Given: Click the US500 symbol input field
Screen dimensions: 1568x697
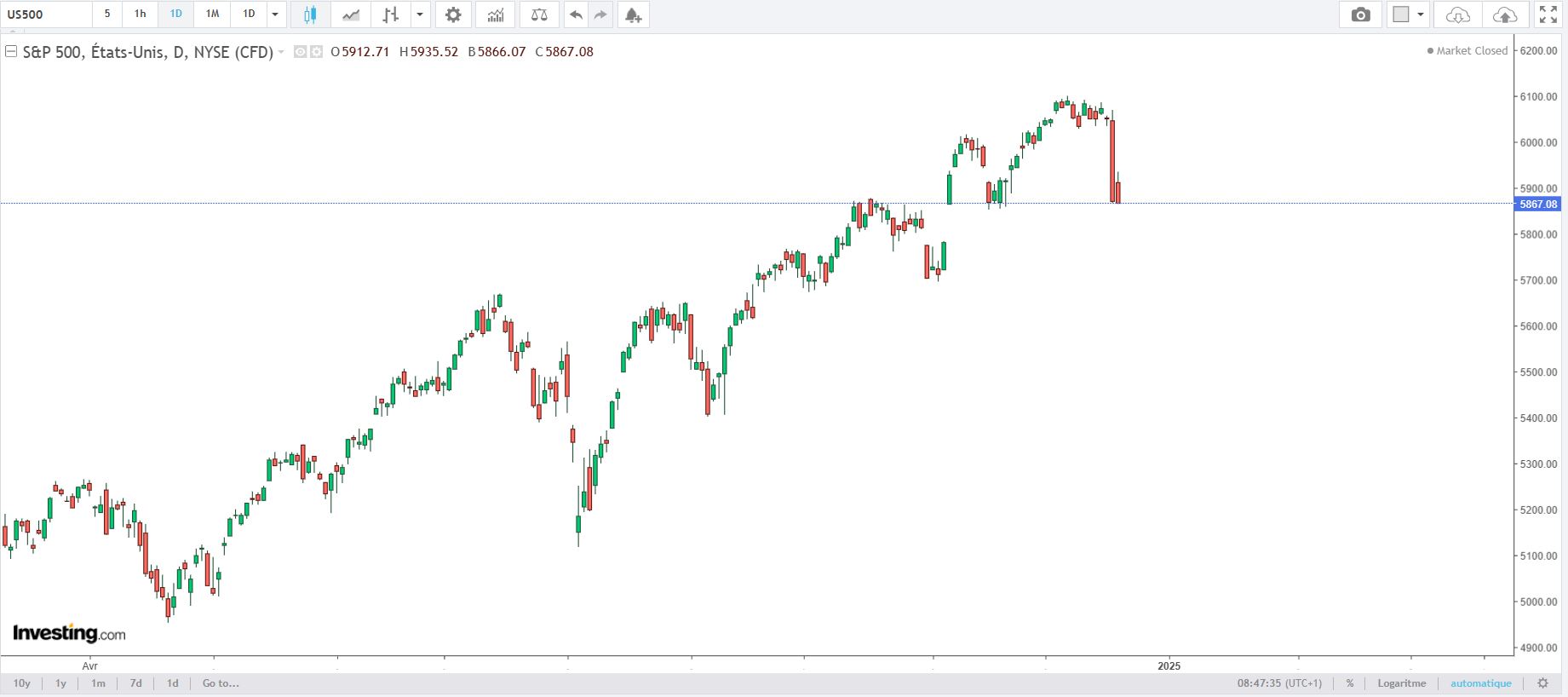Looking at the screenshot, I should coord(47,14).
